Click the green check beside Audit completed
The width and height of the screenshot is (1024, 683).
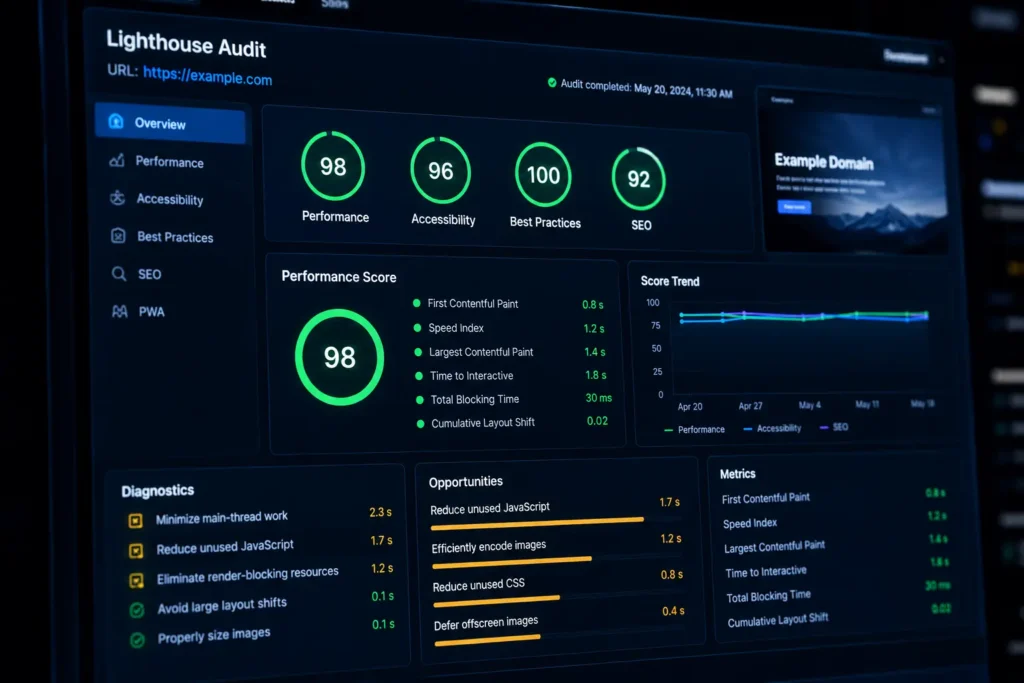coord(552,82)
